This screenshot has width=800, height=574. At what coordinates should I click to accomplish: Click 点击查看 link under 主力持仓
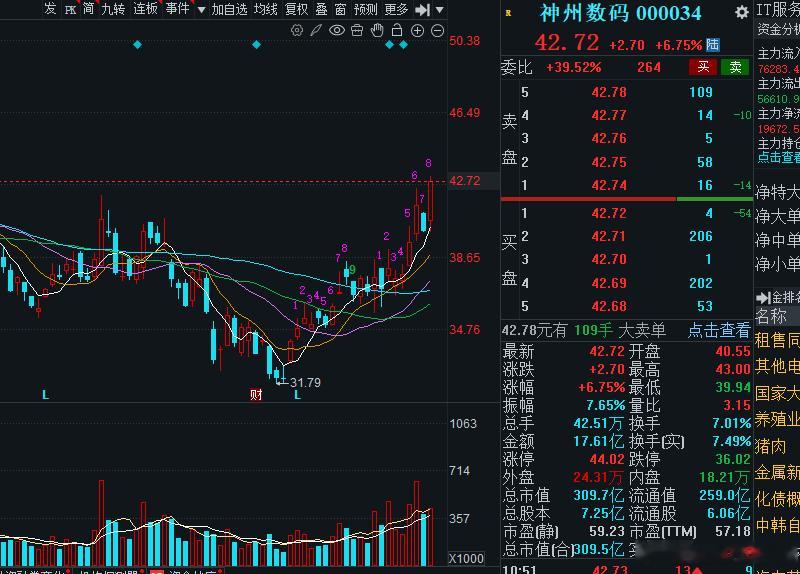[779, 158]
